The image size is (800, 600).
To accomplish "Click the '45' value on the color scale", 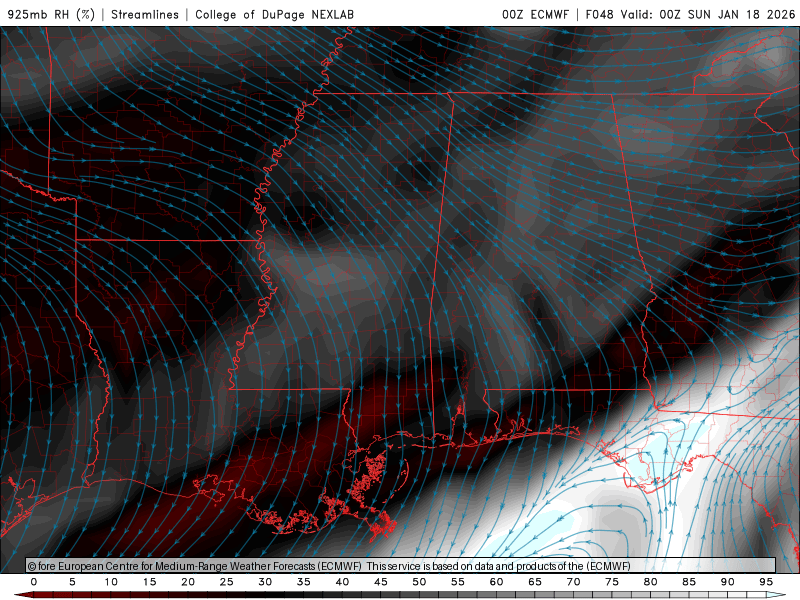I will [x=381, y=582].
